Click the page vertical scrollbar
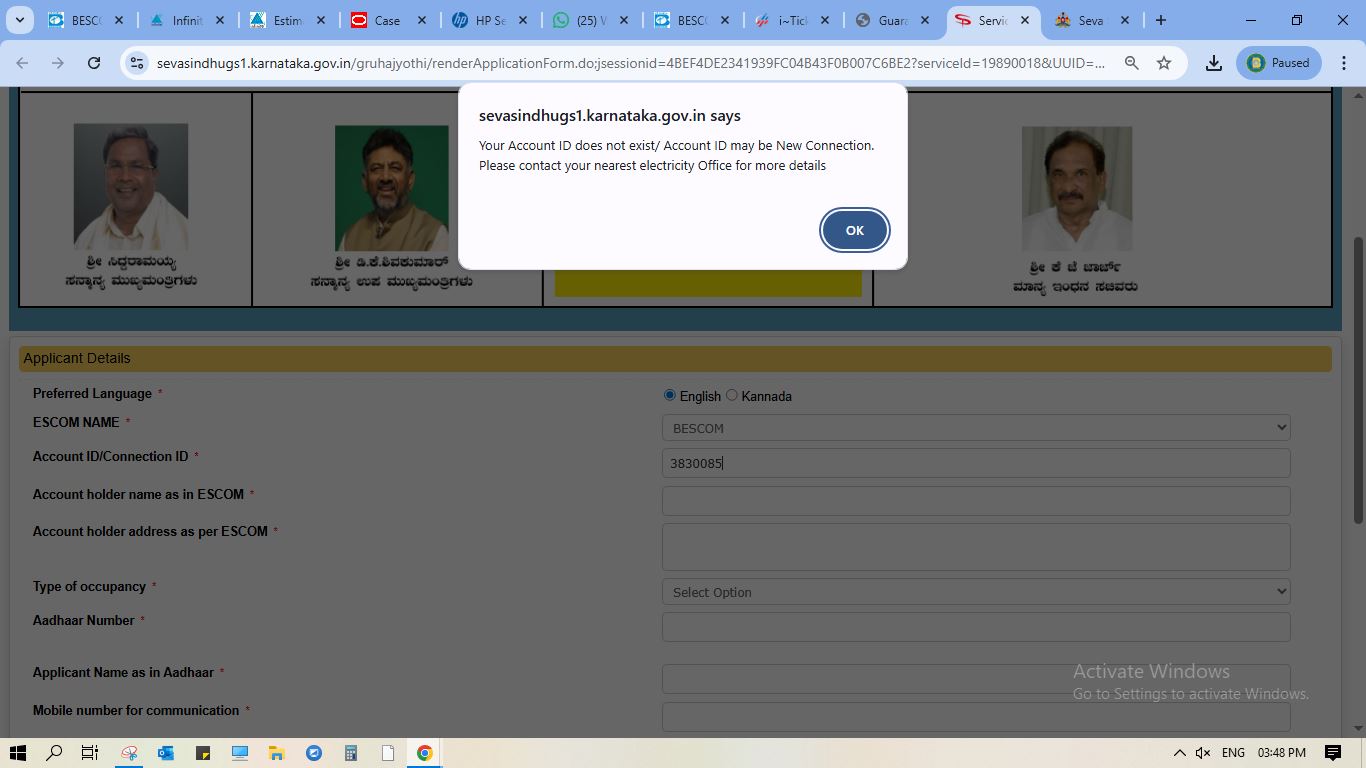 1358,380
